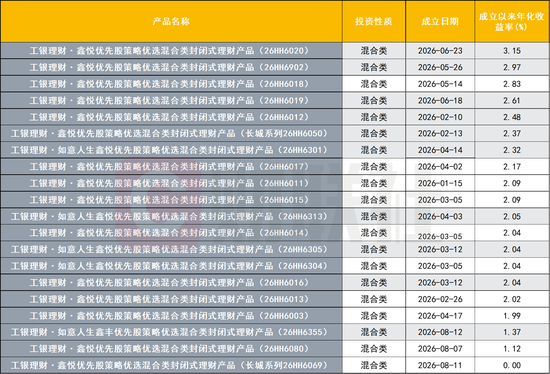Click the yield value 1.99
Screen dimensions: 550x374
tap(512, 316)
